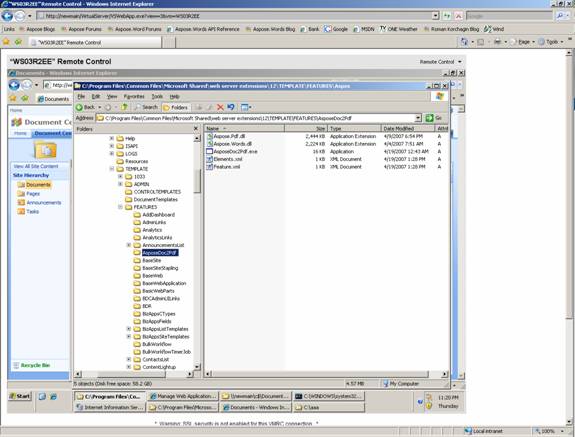Click View All Site Content link
Viewport: 575px width, 437px height.
point(36,166)
